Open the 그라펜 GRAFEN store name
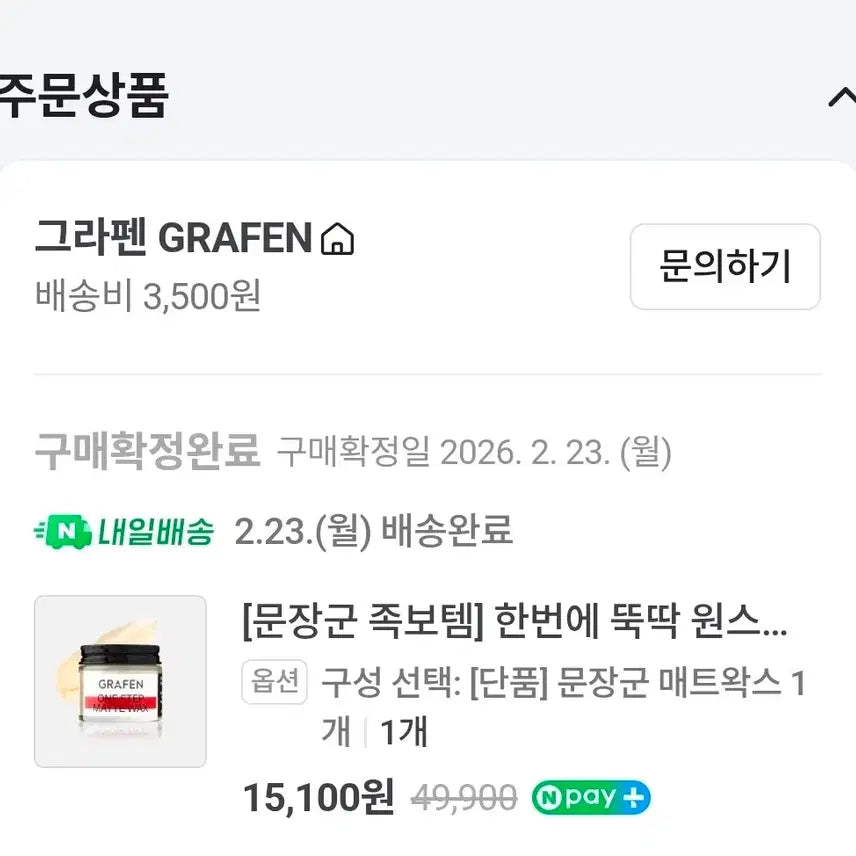 click(x=174, y=239)
